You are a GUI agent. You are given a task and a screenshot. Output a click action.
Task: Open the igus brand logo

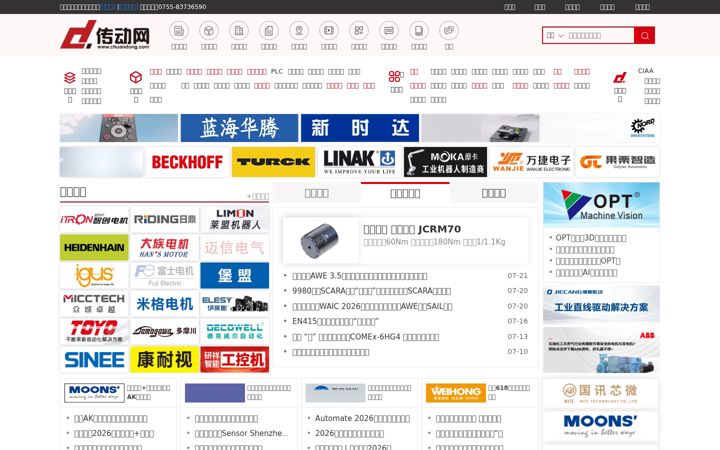click(94, 276)
